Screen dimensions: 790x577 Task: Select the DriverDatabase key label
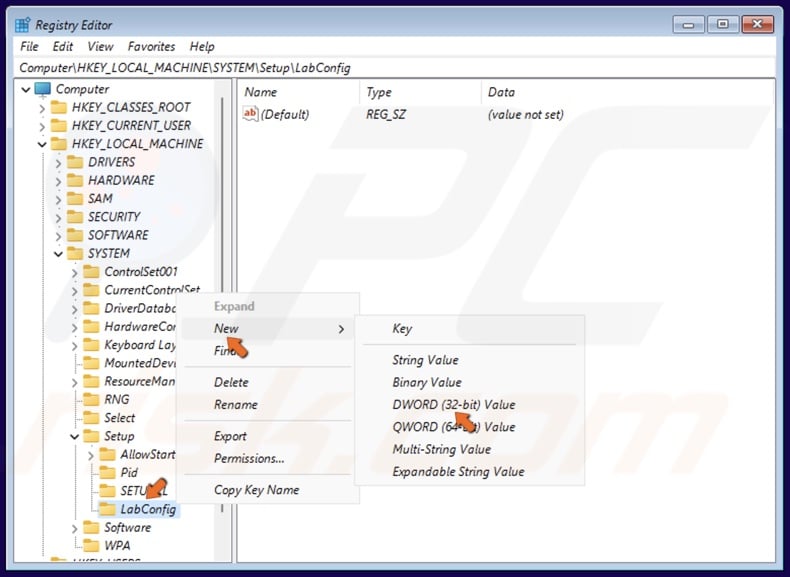140,308
